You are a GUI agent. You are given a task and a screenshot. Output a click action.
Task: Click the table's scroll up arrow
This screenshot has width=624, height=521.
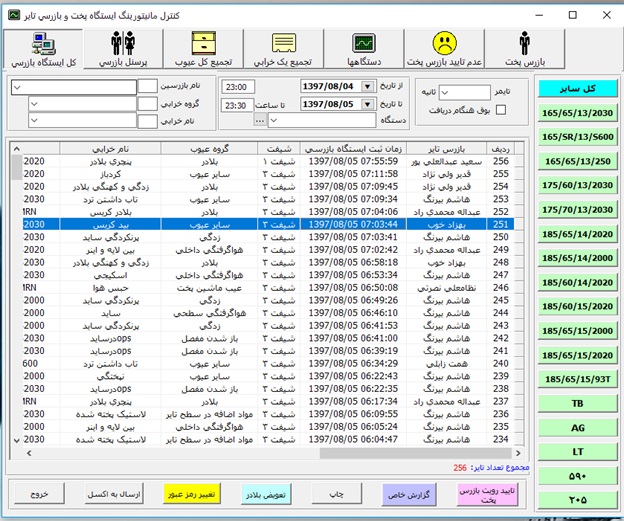tap(17, 149)
